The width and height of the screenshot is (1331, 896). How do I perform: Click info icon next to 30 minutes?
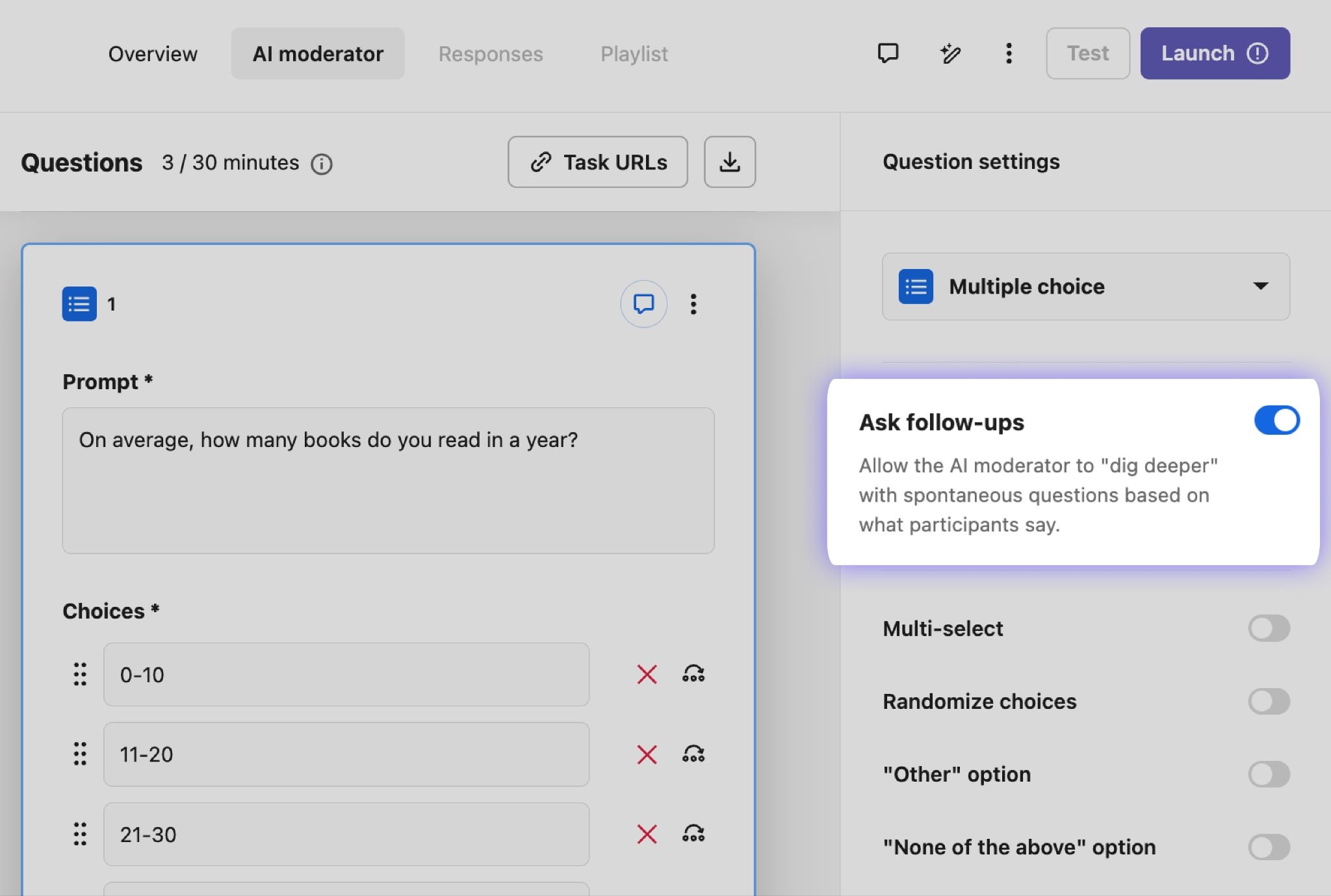coord(322,164)
